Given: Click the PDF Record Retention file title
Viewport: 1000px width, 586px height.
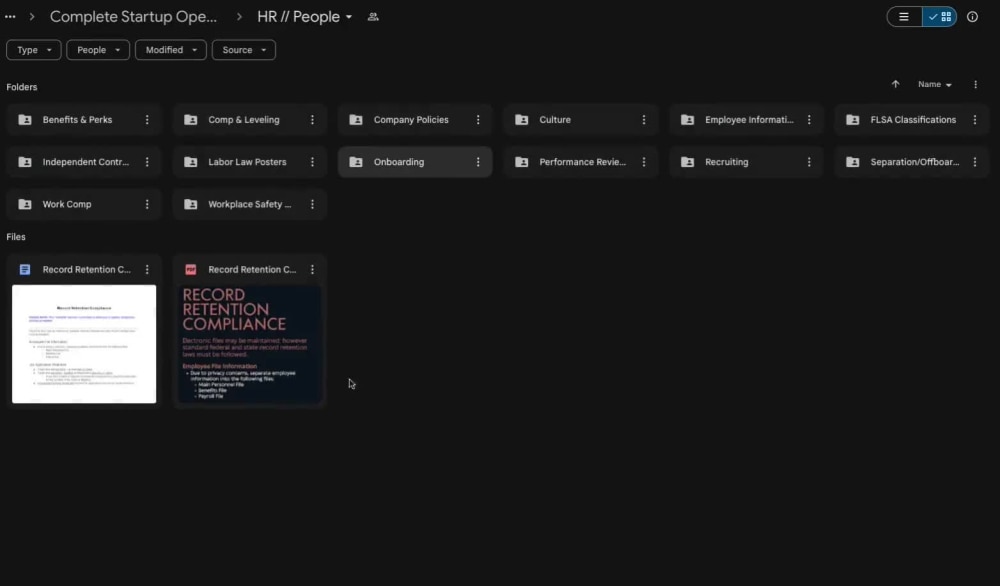Looking at the screenshot, I should pos(252,270).
